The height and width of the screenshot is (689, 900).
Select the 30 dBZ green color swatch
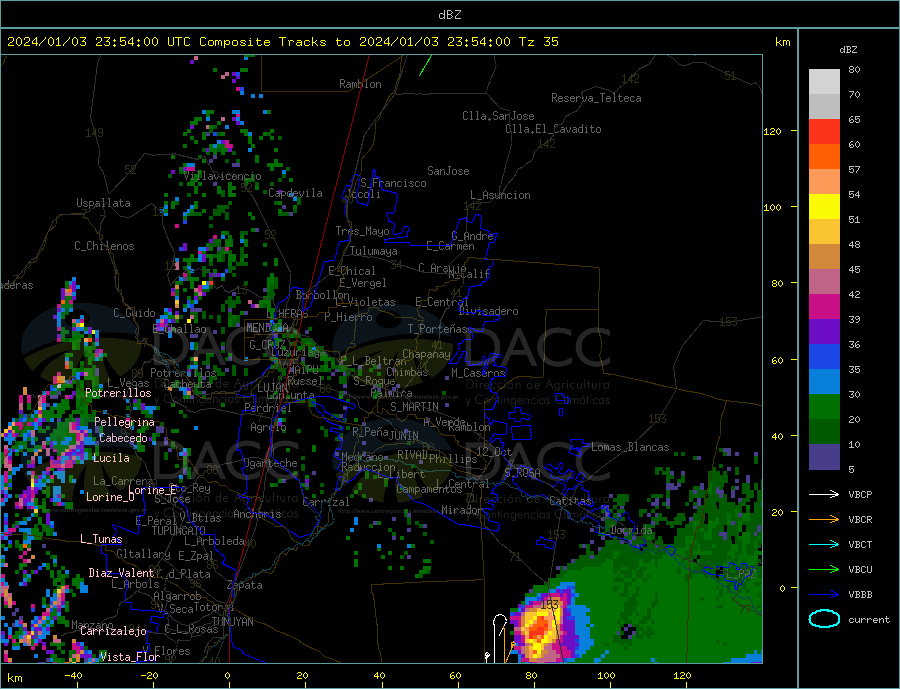(824, 407)
